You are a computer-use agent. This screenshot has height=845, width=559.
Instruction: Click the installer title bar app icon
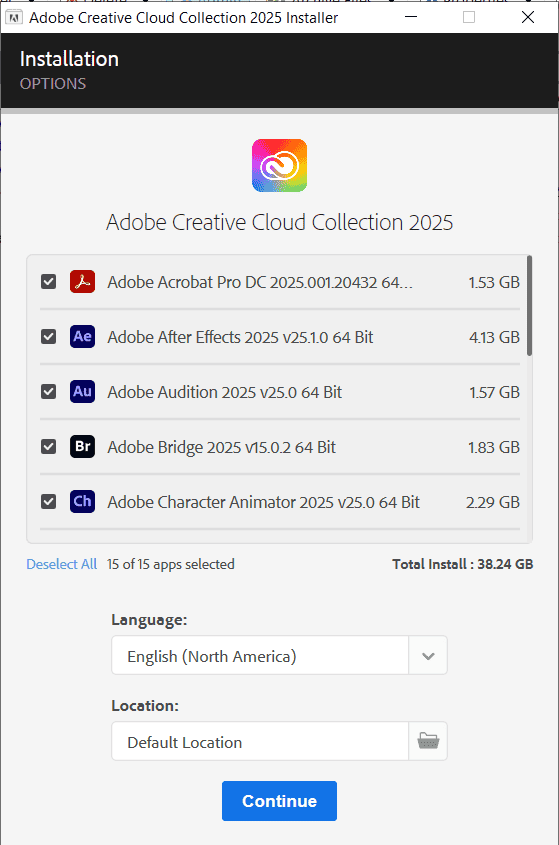(x=13, y=17)
